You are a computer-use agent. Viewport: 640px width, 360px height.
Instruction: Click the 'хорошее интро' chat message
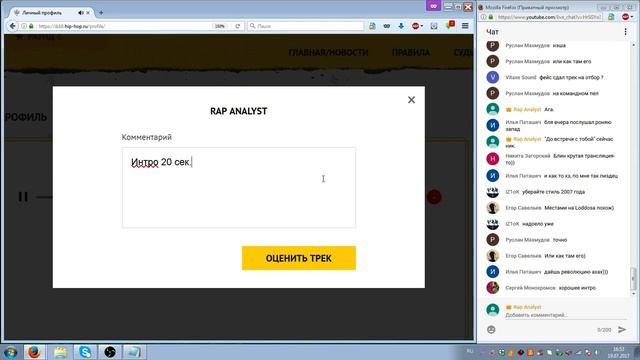(x=577, y=288)
